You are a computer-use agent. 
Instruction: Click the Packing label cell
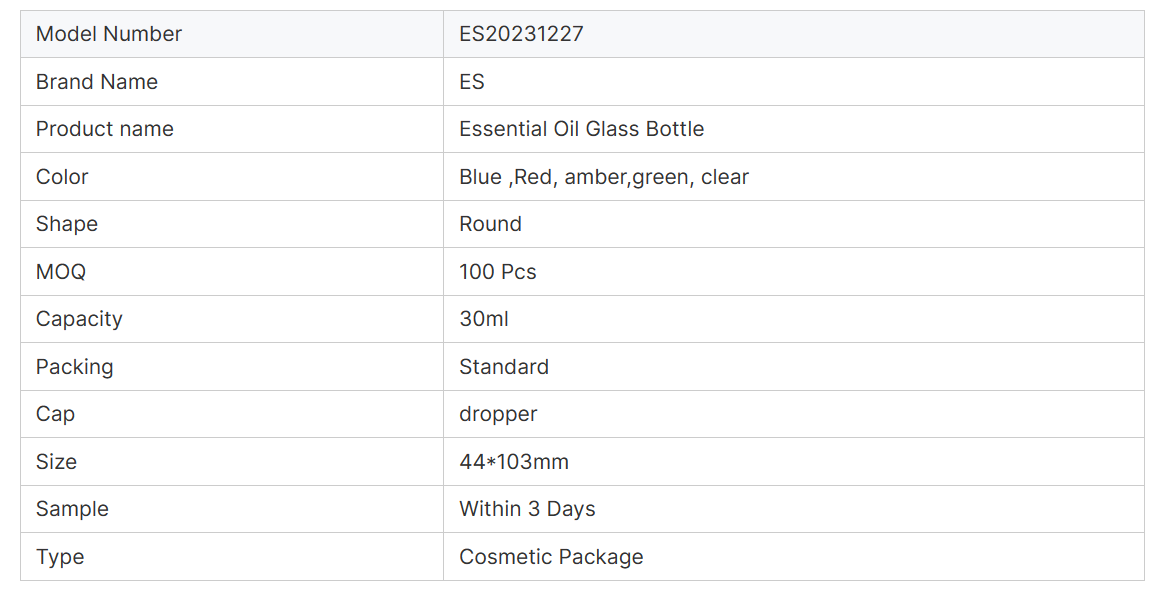click(x=232, y=366)
